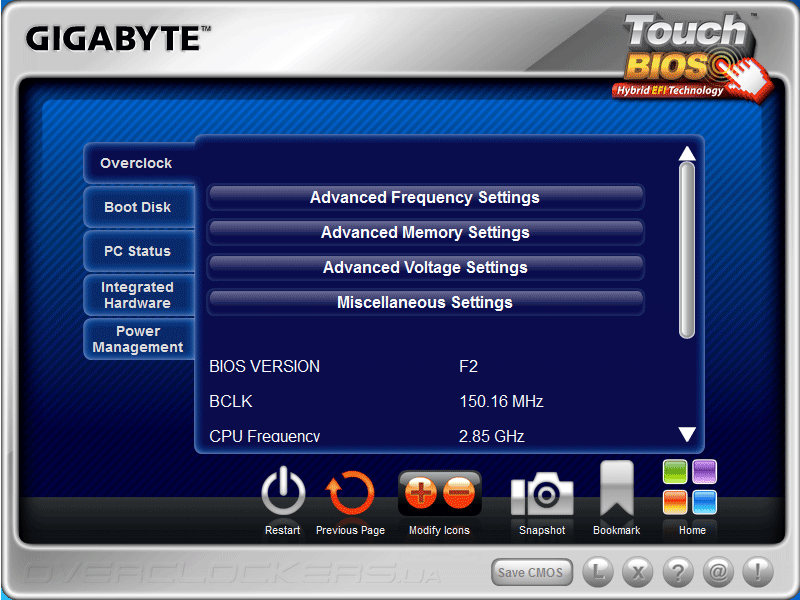The height and width of the screenshot is (600, 800).
Task: Open Advanced Voltage Settings
Action: (x=425, y=267)
